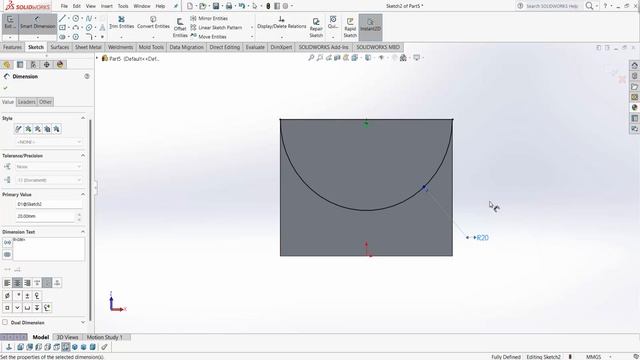
Task: Switch to the Leaders tab
Action: (27, 102)
